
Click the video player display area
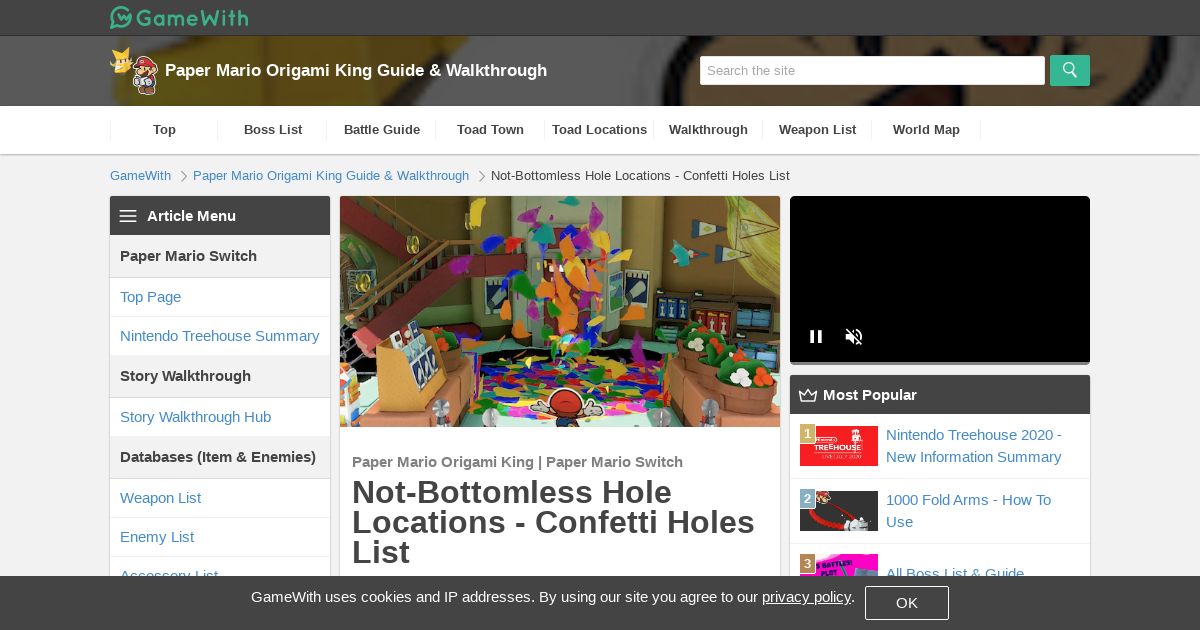click(940, 280)
